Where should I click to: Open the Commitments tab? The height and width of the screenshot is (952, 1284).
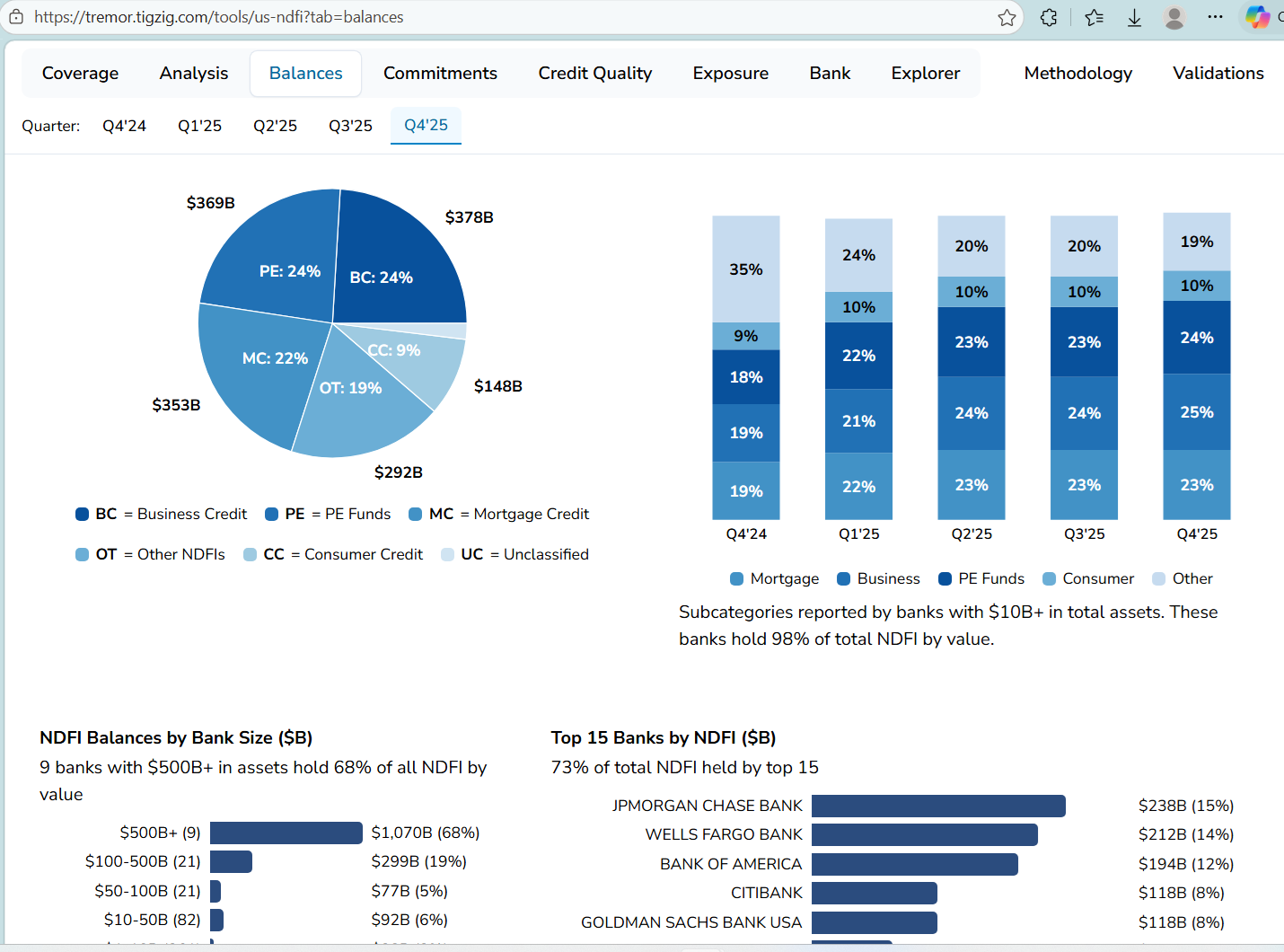coord(440,74)
